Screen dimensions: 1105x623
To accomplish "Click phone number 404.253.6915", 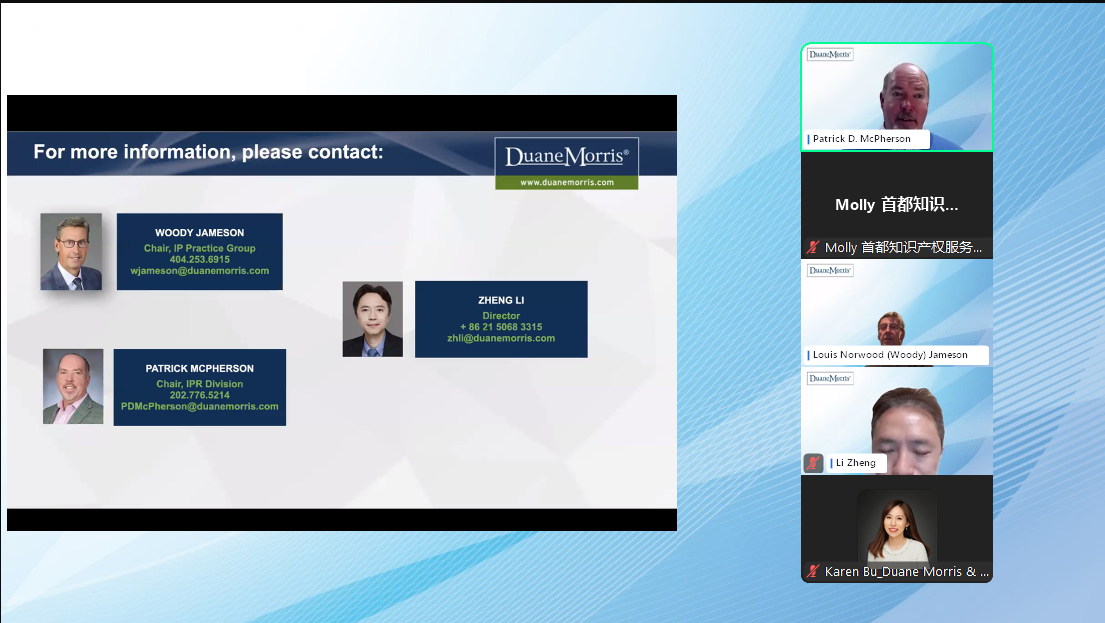I will coord(199,259).
